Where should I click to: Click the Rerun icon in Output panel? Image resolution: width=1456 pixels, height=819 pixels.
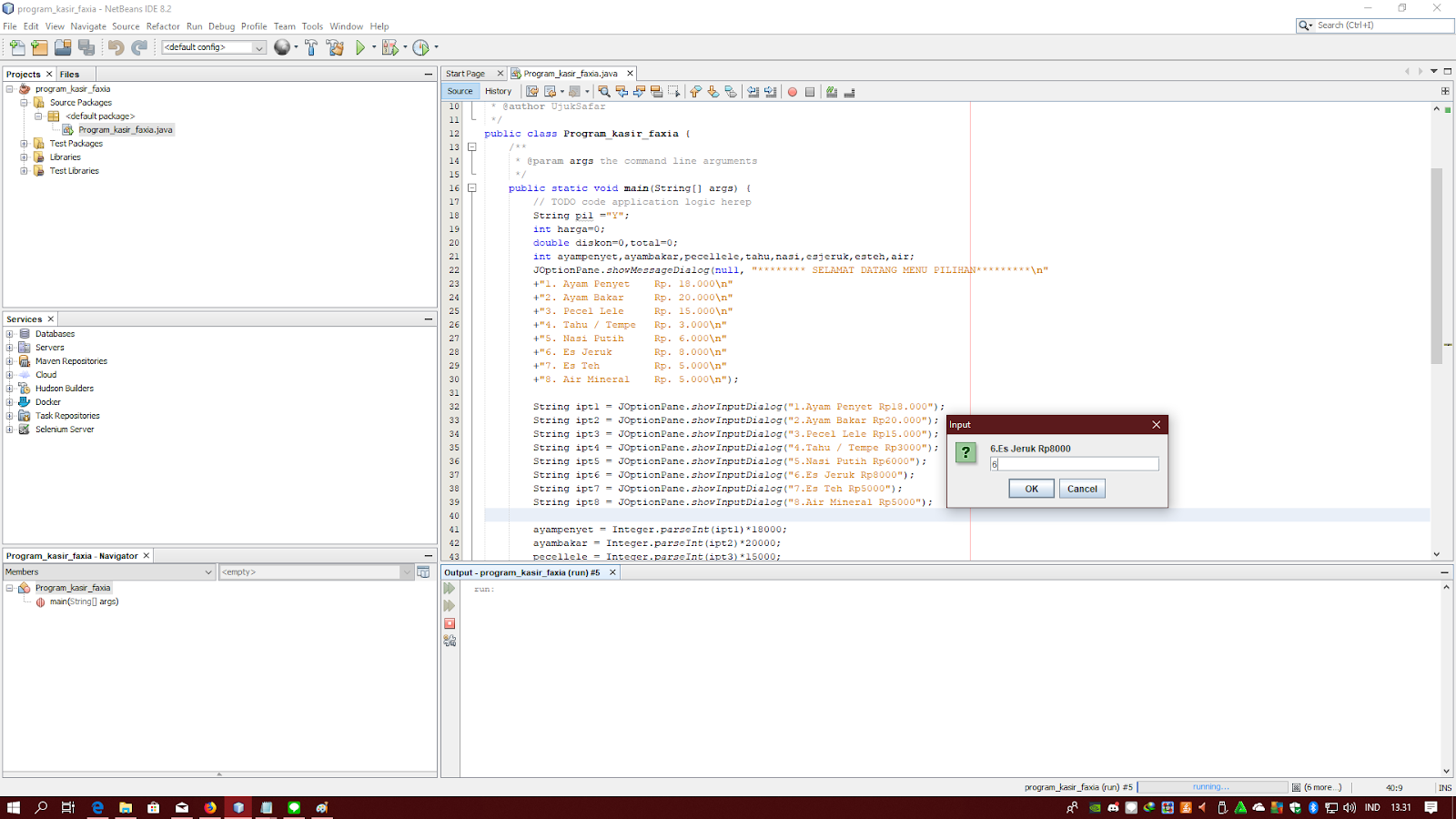(x=450, y=589)
